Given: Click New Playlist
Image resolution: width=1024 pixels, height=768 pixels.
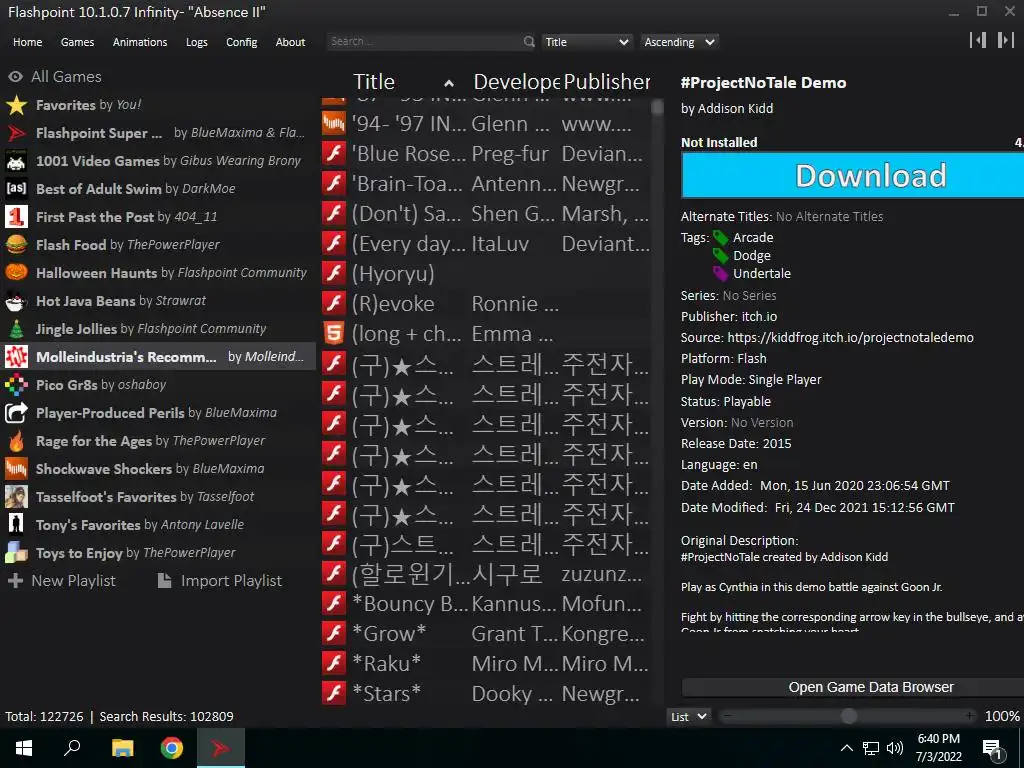Looking at the screenshot, I should click(x=61, y=581).
